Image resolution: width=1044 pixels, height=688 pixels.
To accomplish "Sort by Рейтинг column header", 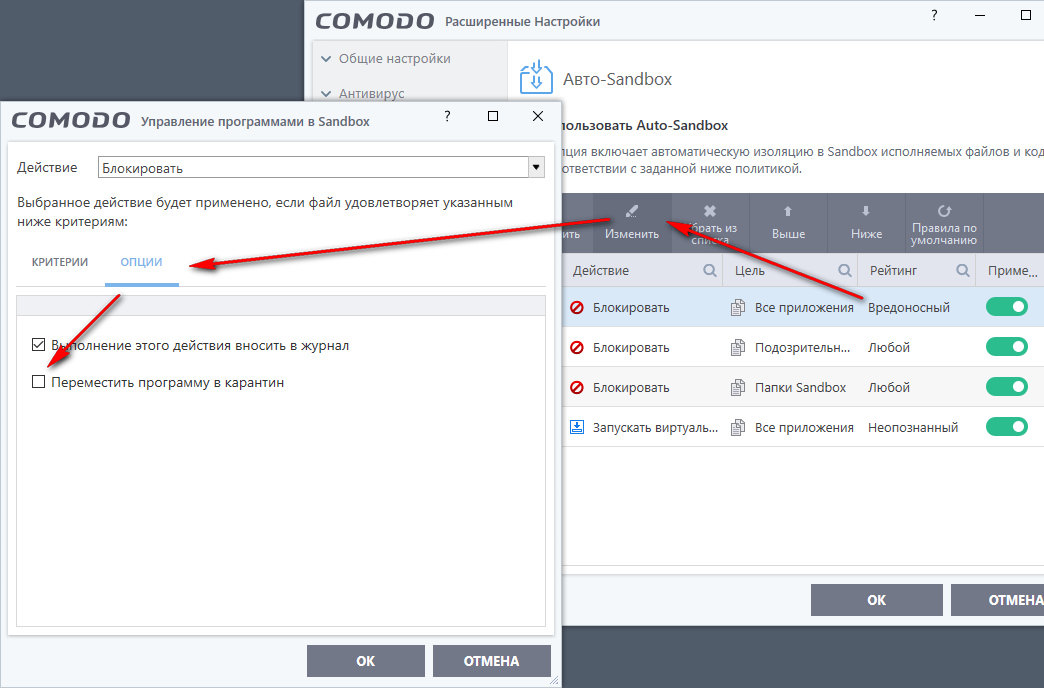I will point(894,270).
